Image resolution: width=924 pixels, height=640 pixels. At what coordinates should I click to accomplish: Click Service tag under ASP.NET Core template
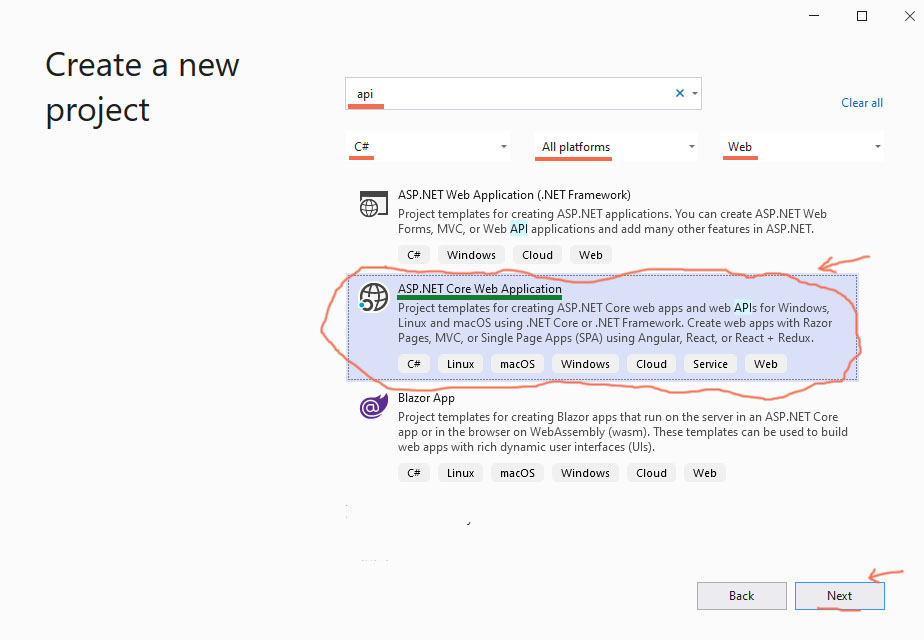tap(710, 364)
